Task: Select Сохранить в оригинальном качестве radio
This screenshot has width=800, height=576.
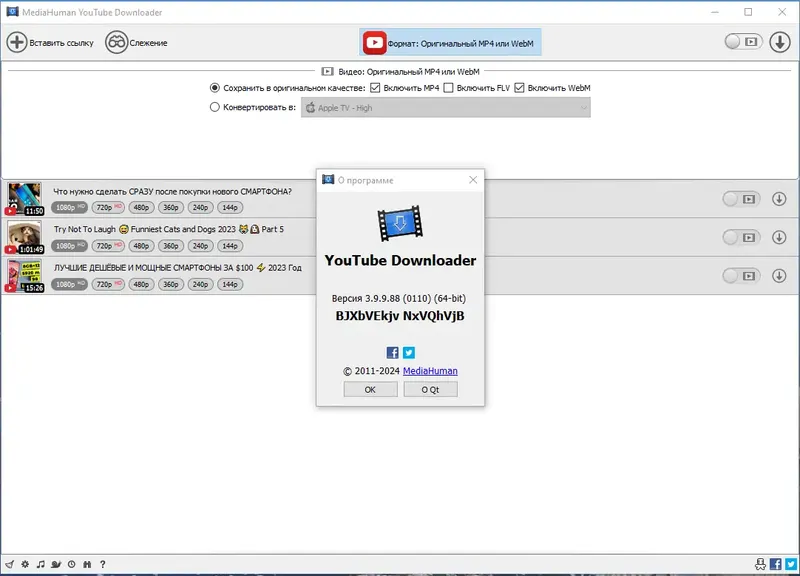Action: (x=215, y=88)
